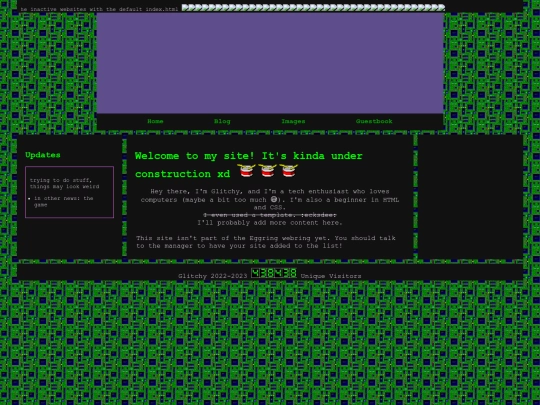
Task: Click 'I'll probably add more content here.'
Action: pos(270,223)
